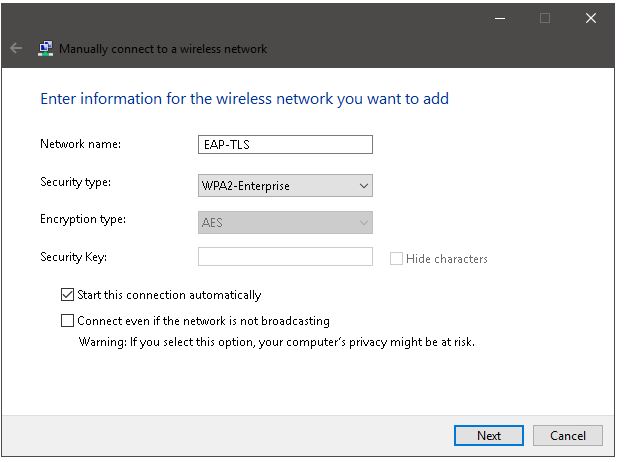Cancel the wireless network setup
Image resolution: width=624 pixels, height=462 pixels.
tap(567, 435)
